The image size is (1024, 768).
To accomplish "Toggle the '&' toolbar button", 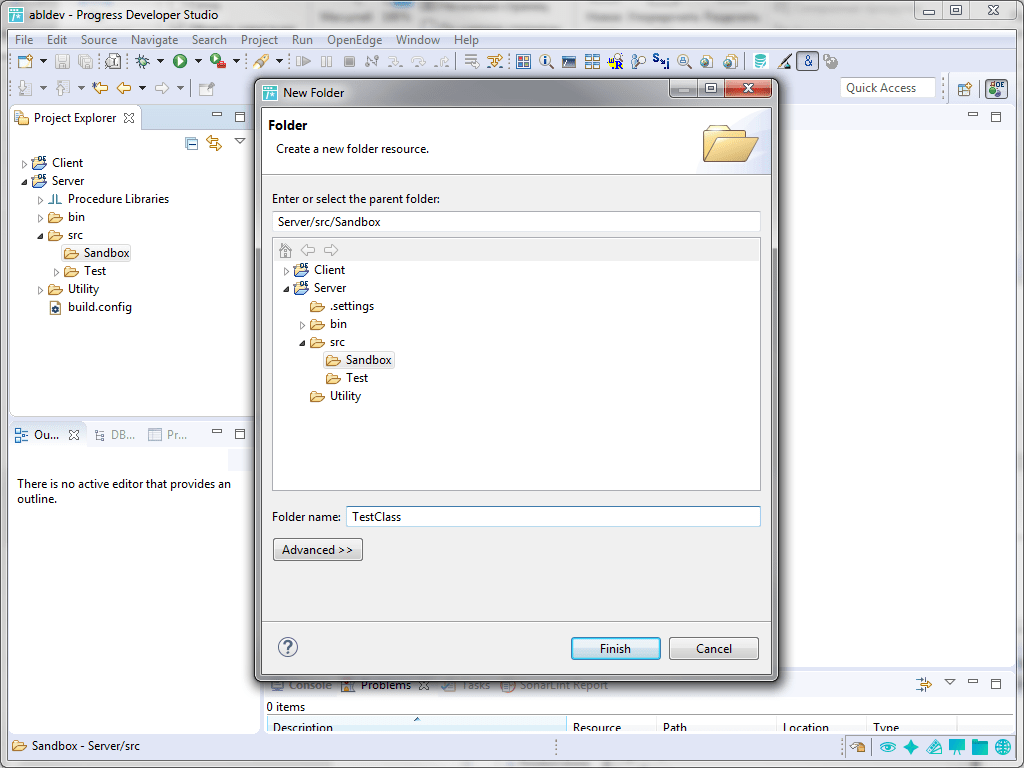I will point(808,61).
